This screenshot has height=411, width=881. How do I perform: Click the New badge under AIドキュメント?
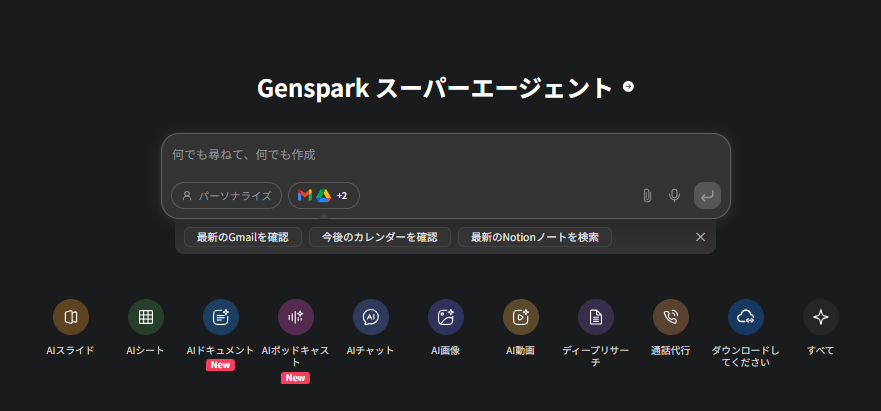coord(220,365)
